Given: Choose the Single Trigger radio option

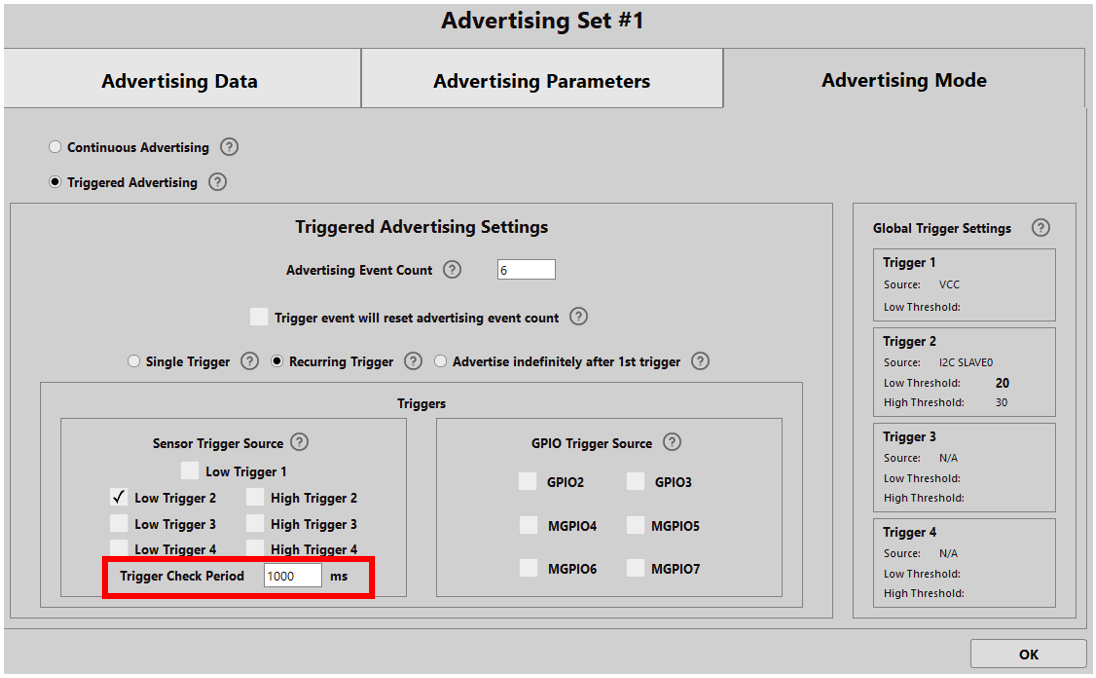Looking at the screenshot, I should (x=134, y=362).
